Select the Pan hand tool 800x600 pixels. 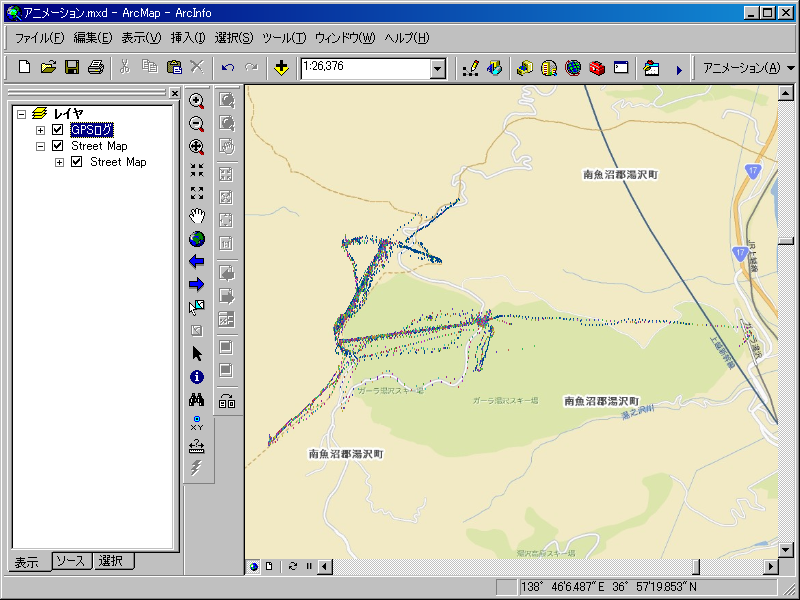197,216
